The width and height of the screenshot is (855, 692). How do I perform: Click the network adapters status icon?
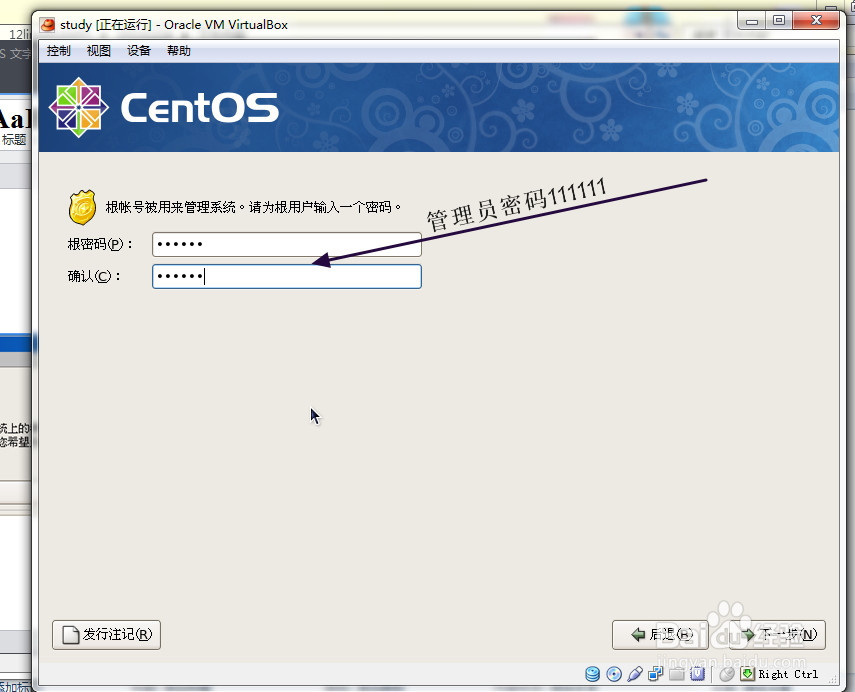pyautogui.click(x=655, y=675)
